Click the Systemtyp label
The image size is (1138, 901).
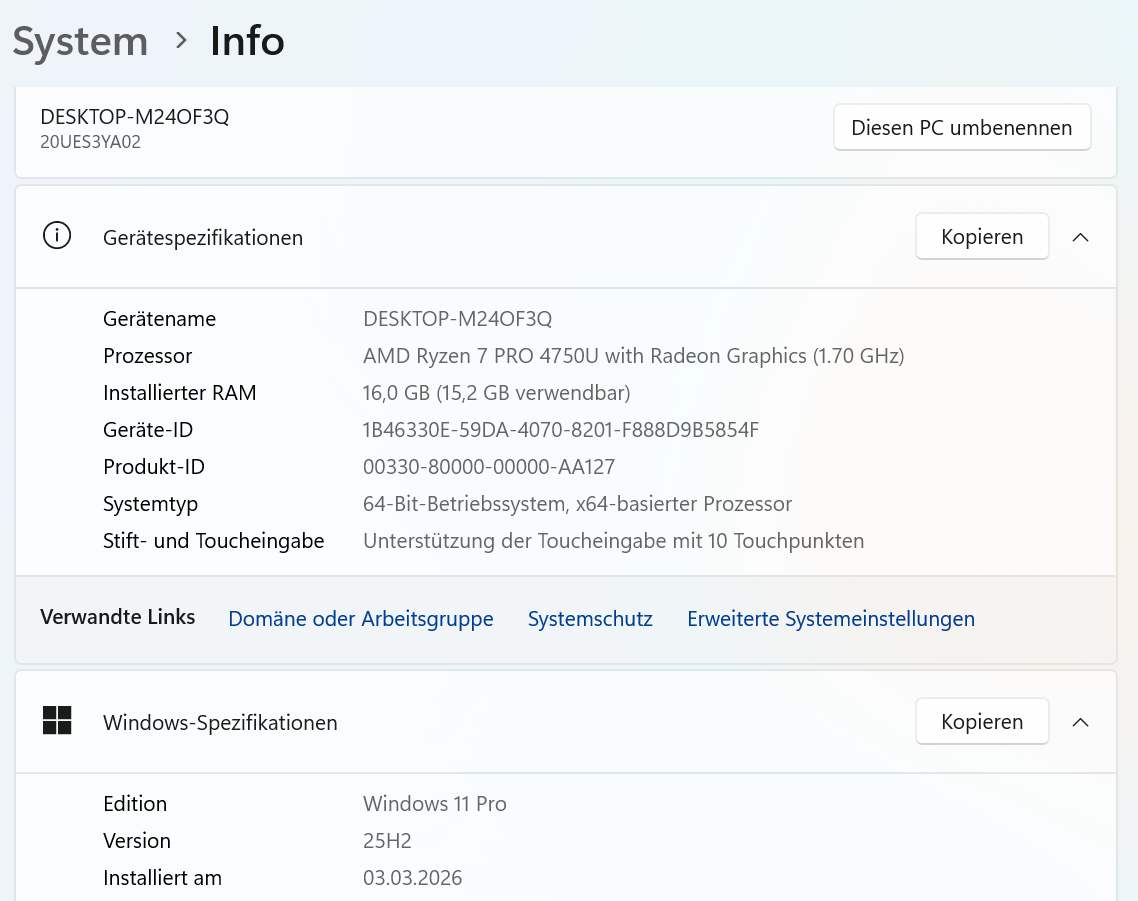(x=150, y=504)
